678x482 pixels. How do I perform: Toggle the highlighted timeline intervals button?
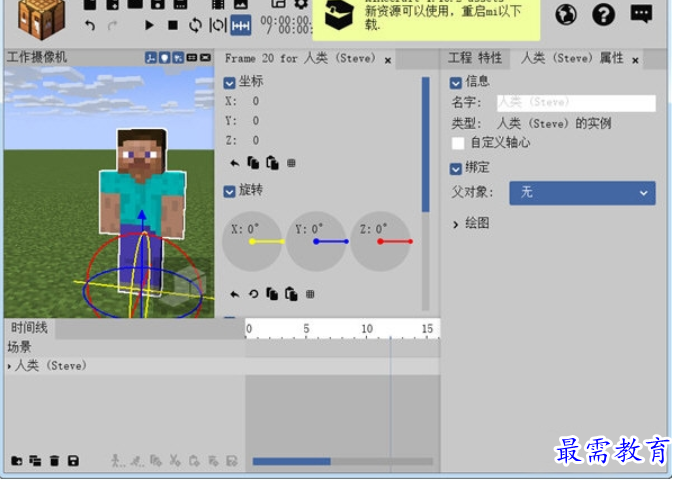point(240,26)
